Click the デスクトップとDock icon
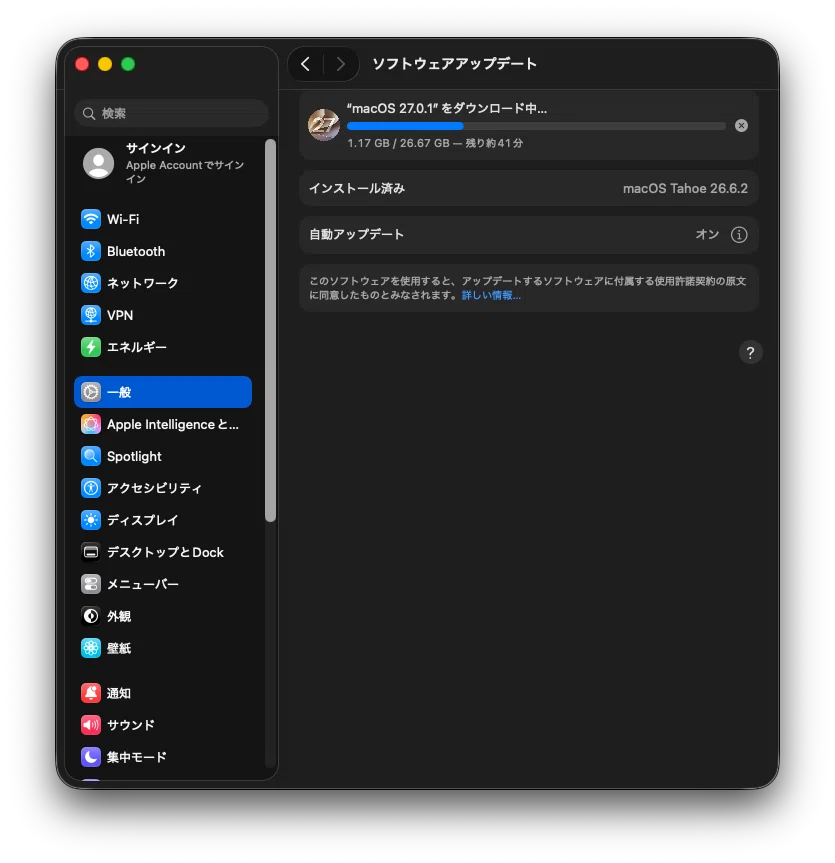 (x=91, y=551)
